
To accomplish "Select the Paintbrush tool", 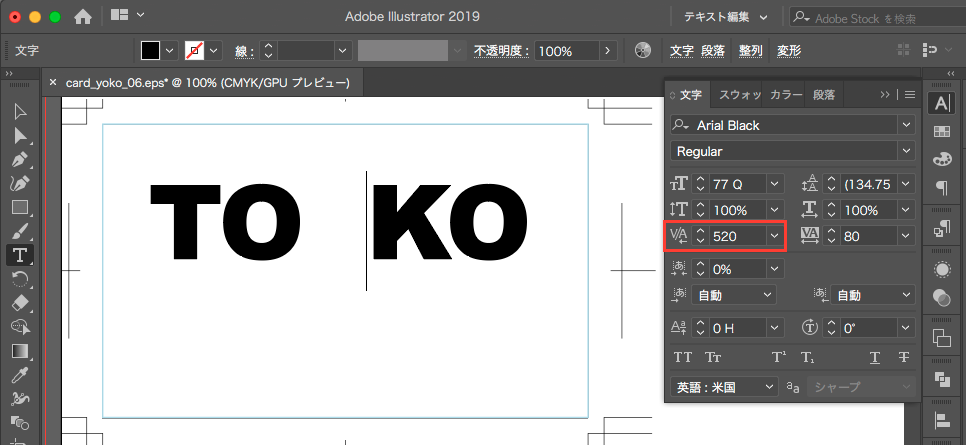I will coord(19,231).
